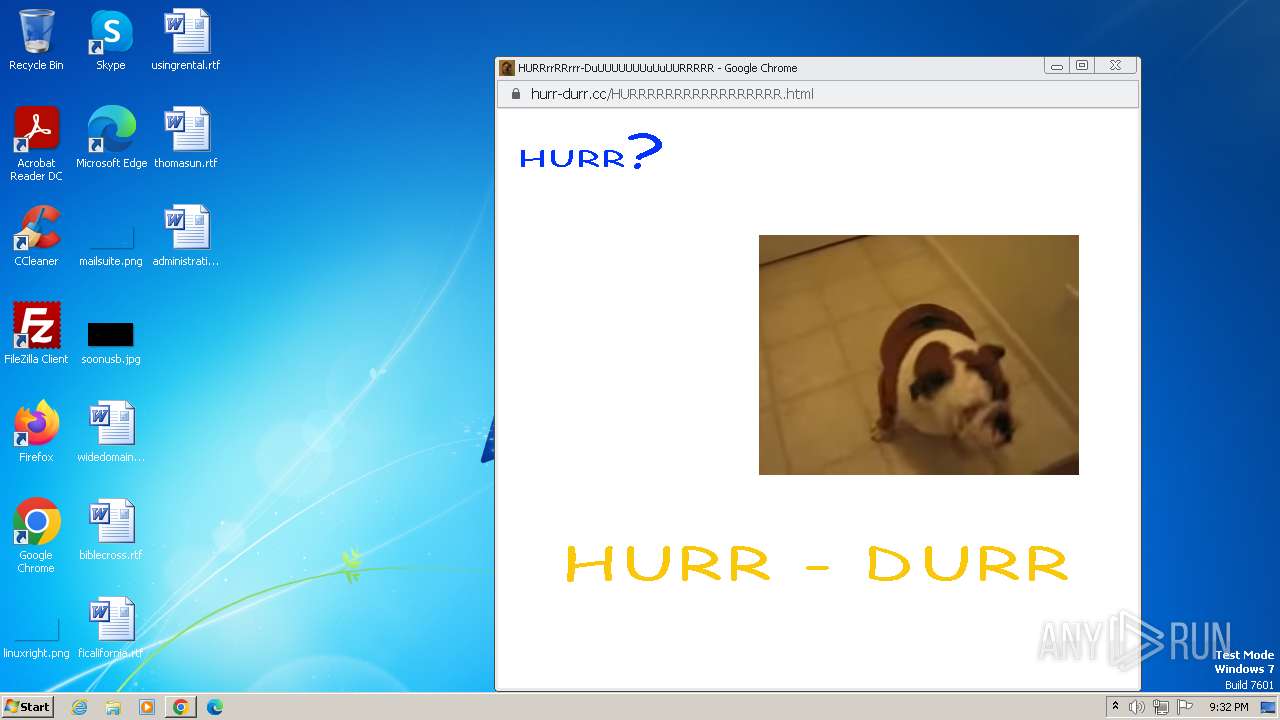Image resolution: width=1280 pixels, height=720 pixels.
Task: Show hidden system tray icons
Action: 1115,707
